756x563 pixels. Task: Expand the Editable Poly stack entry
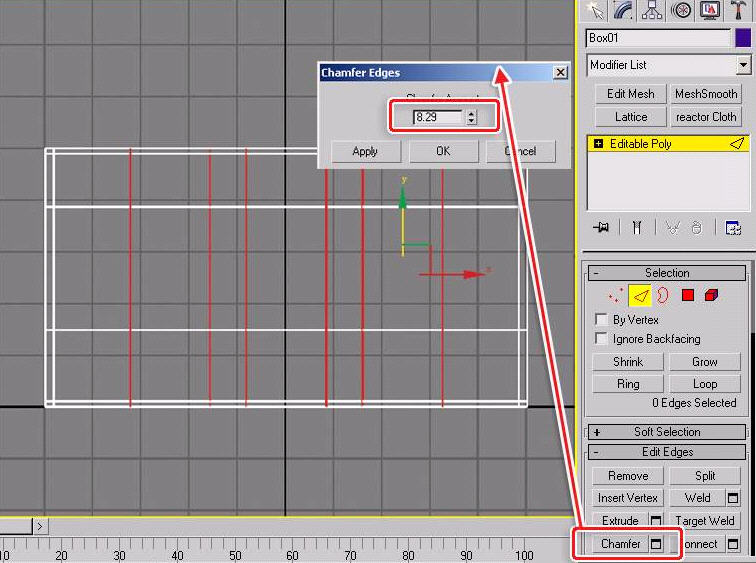tap(598, 144)
